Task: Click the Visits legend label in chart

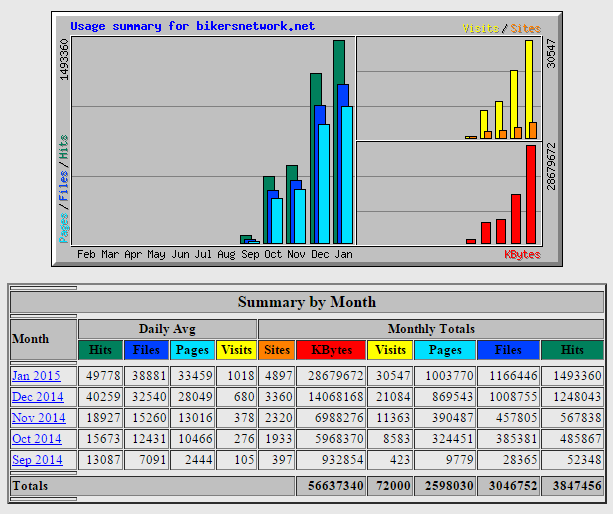Action: point(481,29)
